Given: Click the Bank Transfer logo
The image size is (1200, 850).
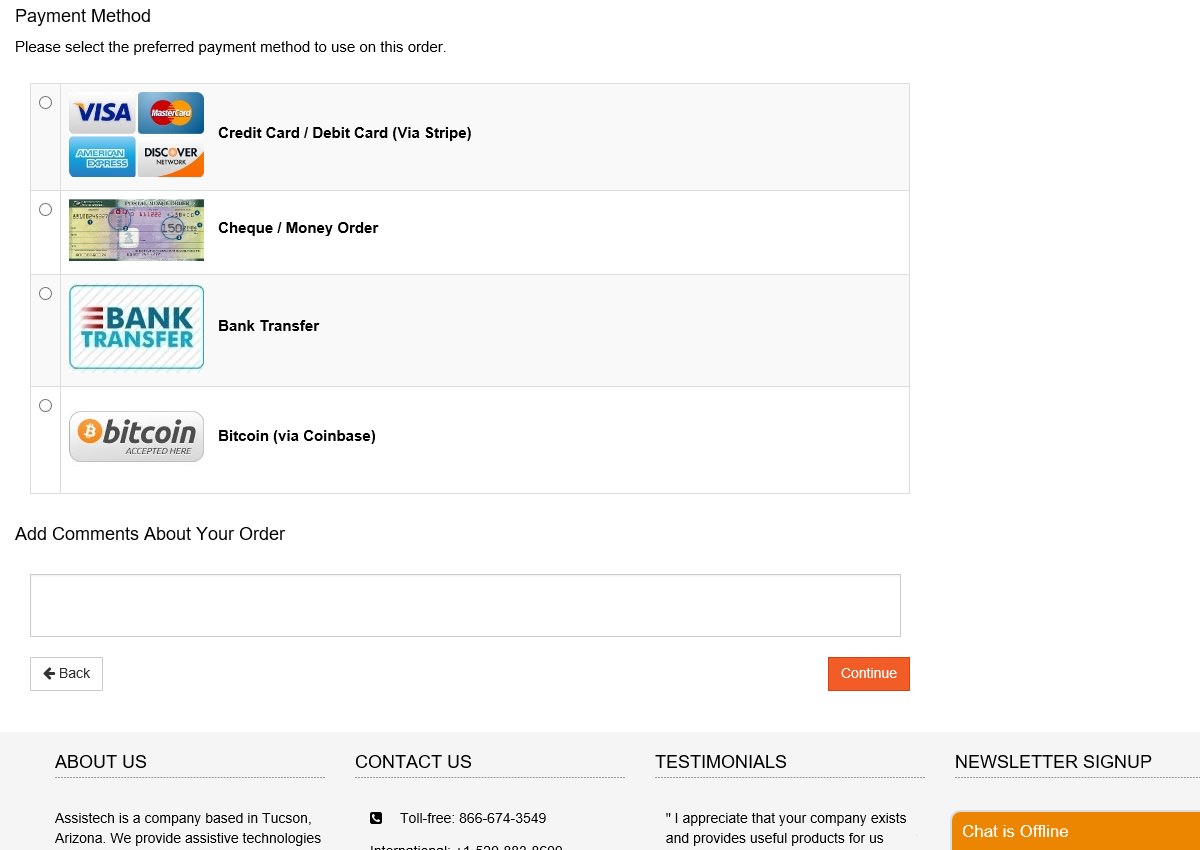Looking at the screenshot, I should pyautogui.click(x=136, y=327).
